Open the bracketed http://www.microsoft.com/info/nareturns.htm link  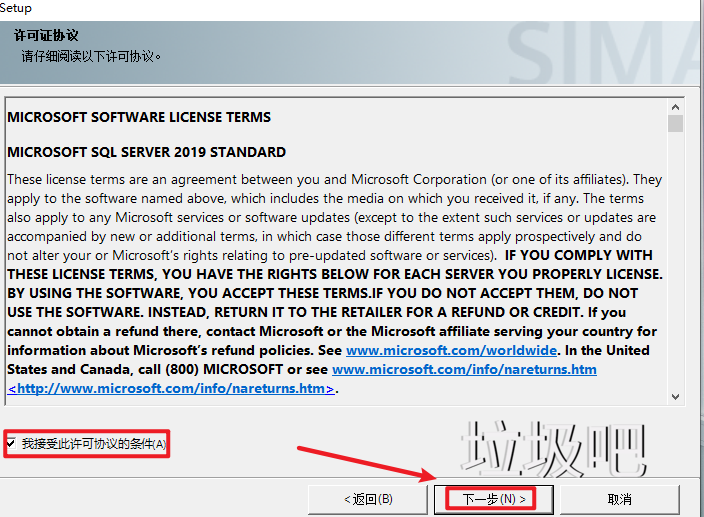[x=171, y=388]
